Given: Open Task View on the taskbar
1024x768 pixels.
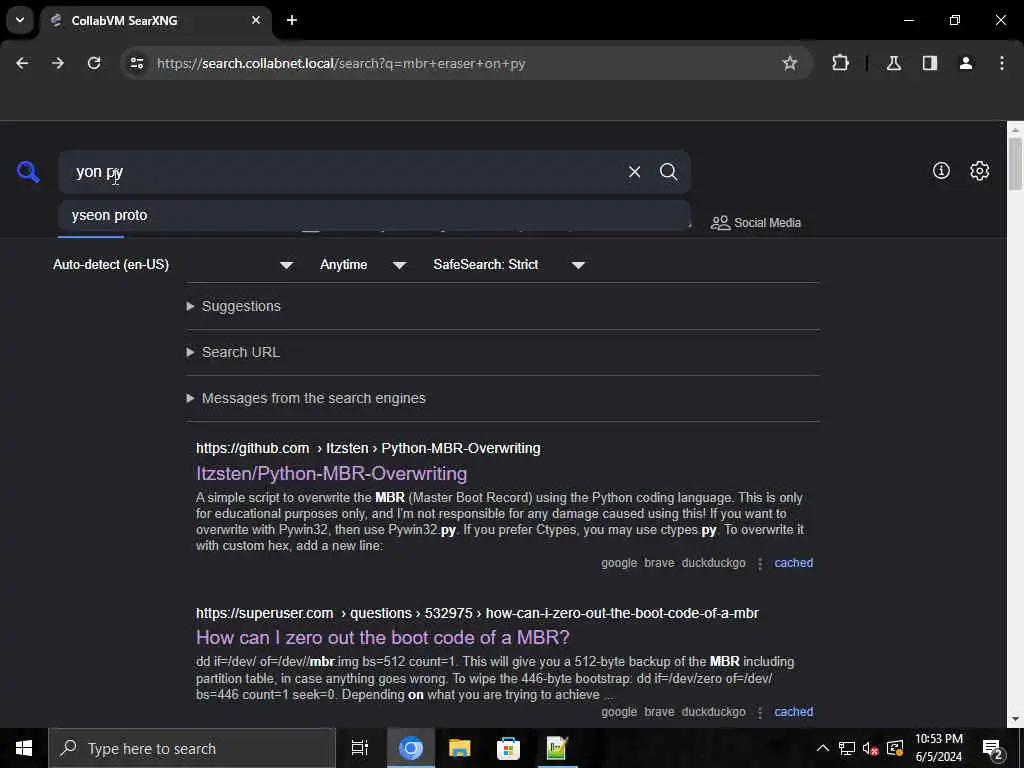Looking at the screenshot, I should (x=360, y=748).
